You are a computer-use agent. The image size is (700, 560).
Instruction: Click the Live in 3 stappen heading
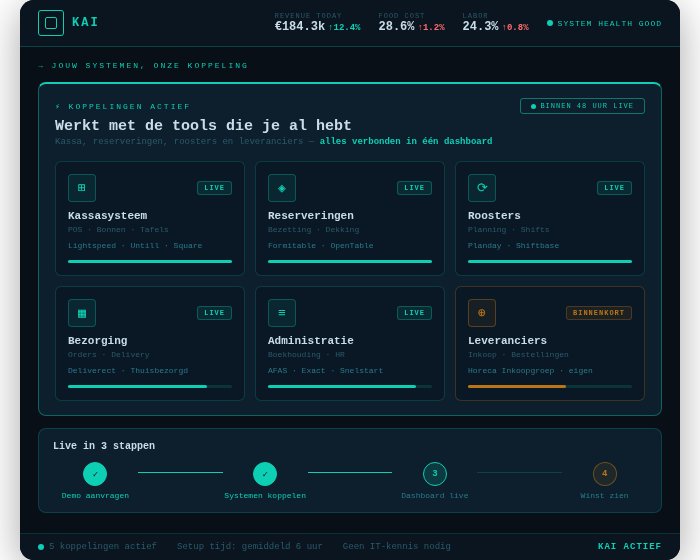tap(104, 446)
